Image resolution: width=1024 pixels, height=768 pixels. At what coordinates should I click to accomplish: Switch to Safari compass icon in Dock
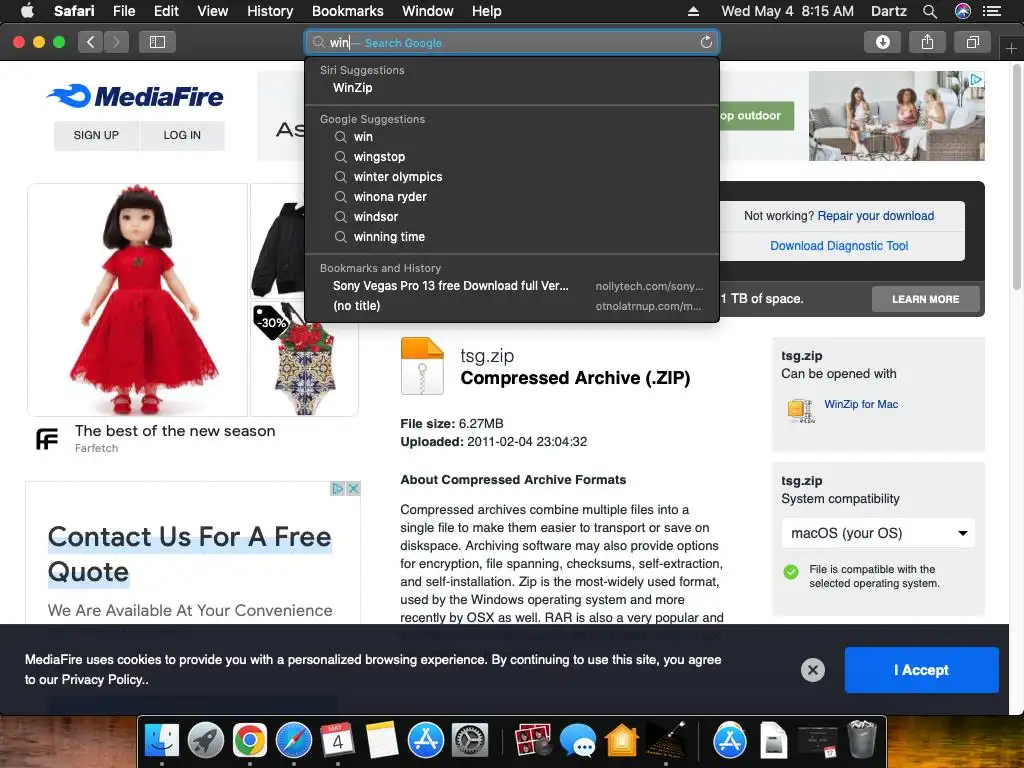[294, 741]
